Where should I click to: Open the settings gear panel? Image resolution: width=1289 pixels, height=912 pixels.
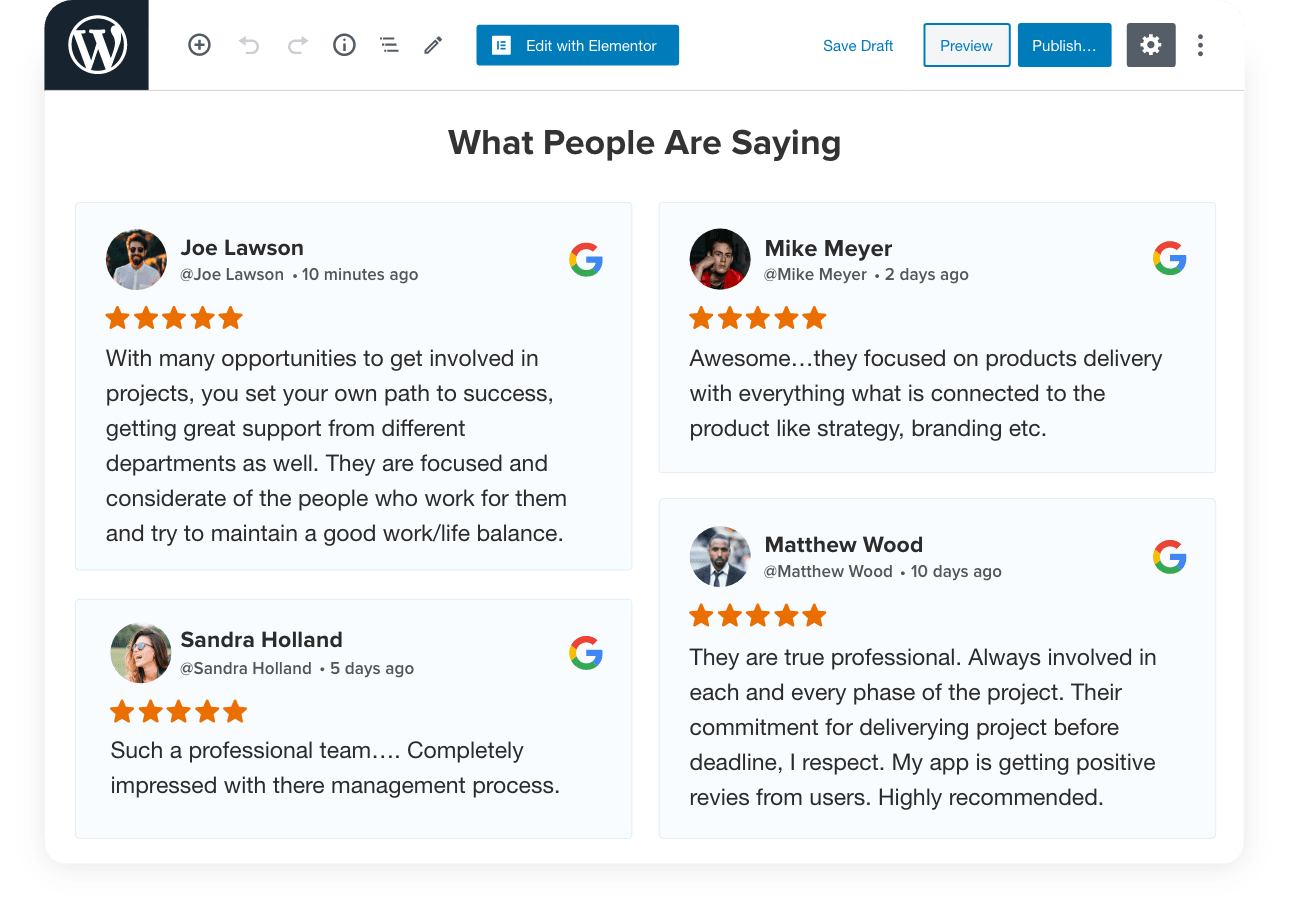click(1151, 45)
